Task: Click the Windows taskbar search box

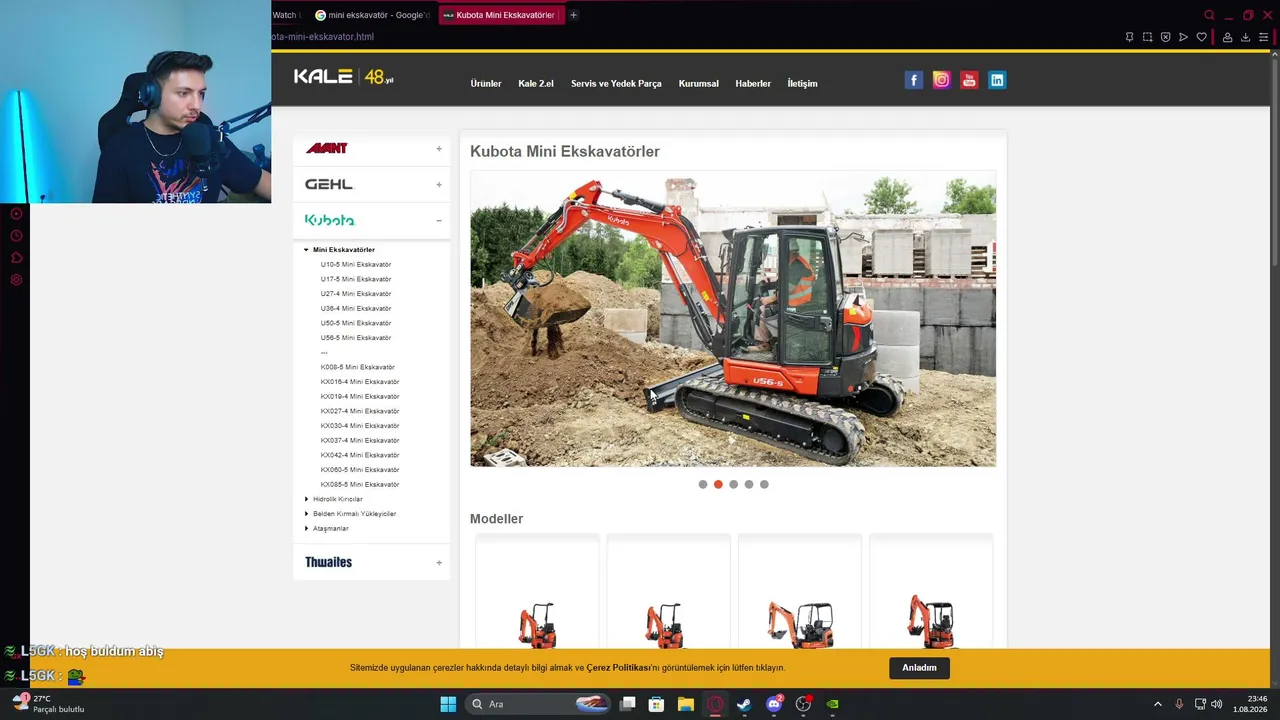Action: coord(536,704)
